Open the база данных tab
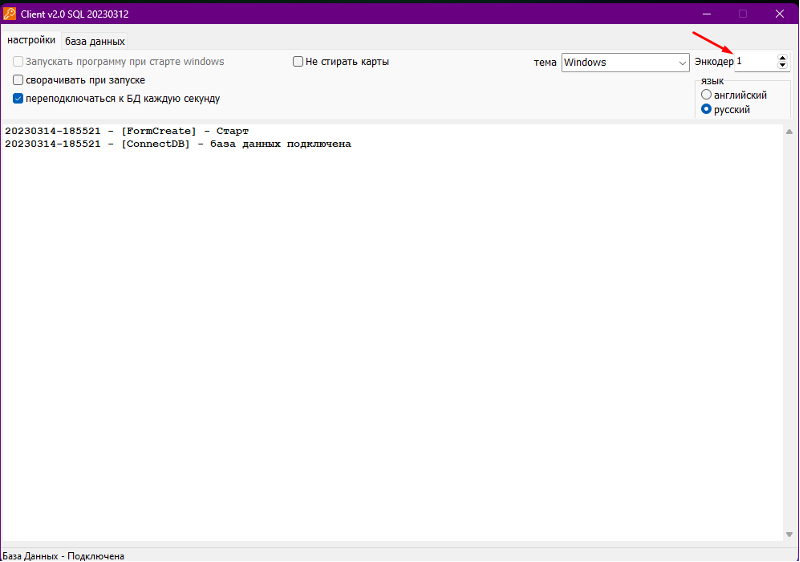This screenshot has height=562, width=800. [95, 41]
